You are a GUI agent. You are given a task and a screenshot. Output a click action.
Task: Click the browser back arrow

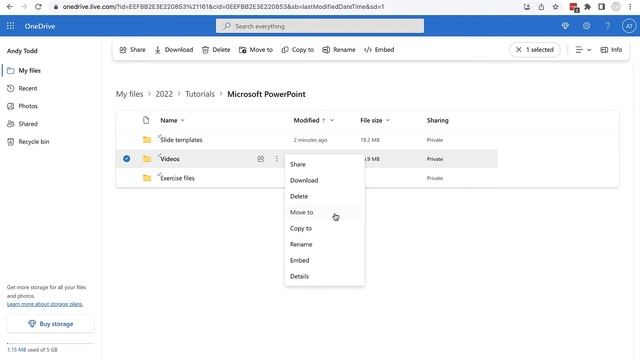10,7
